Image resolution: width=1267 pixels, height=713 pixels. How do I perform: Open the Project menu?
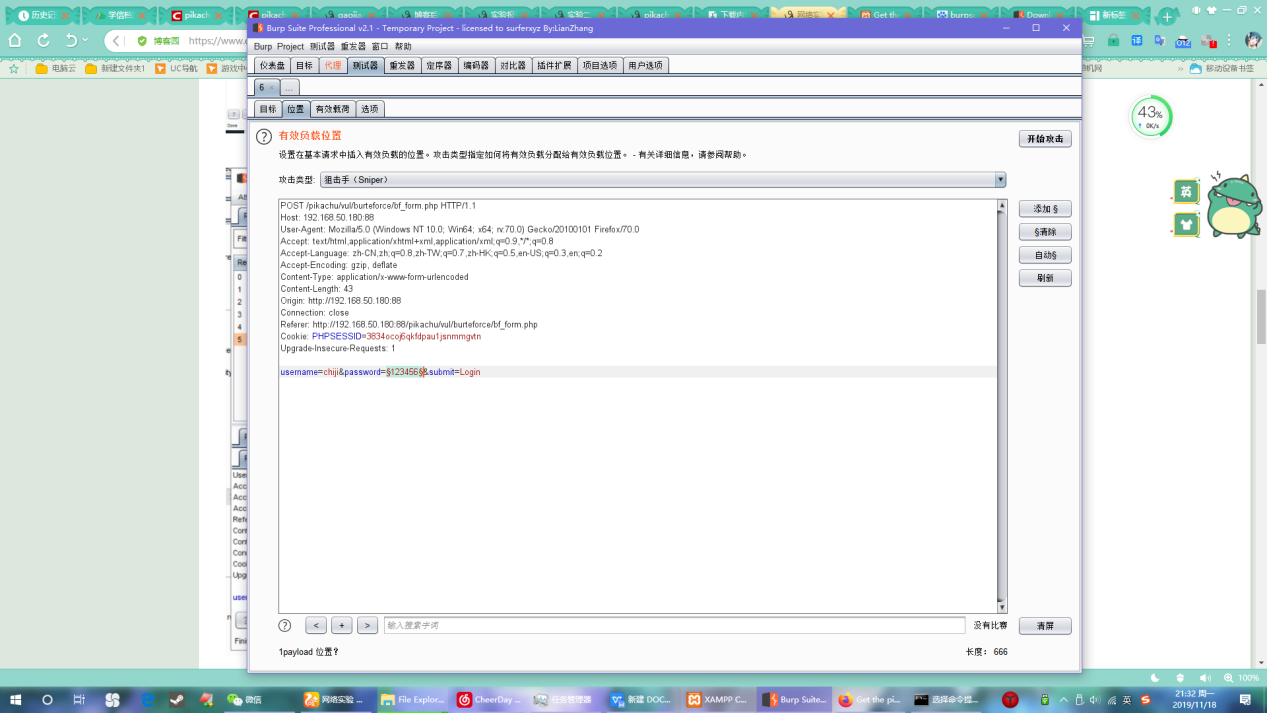tap(290, 47)
